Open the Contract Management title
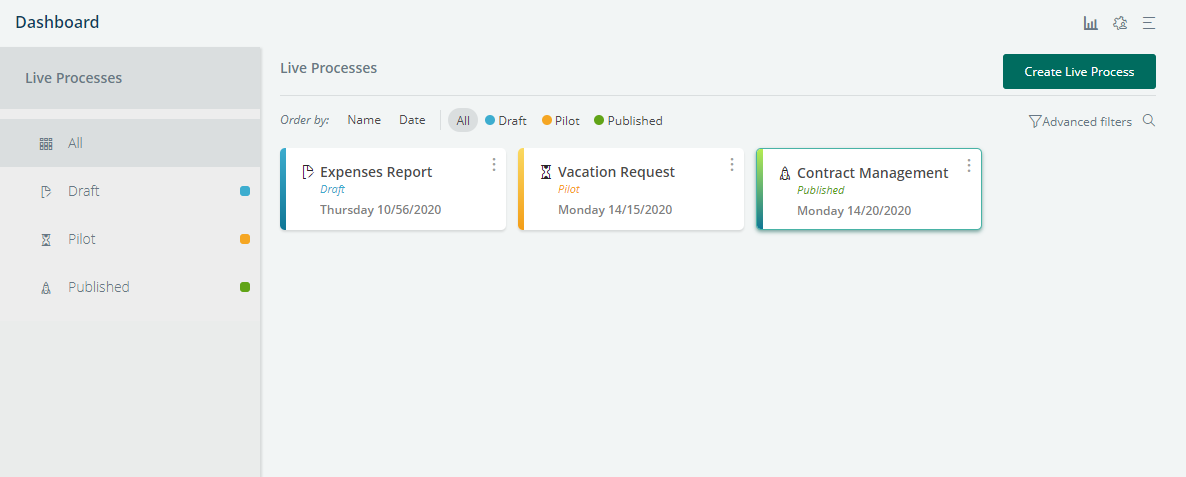Screen dimensions: 1186x477 (x=873, y=172)
